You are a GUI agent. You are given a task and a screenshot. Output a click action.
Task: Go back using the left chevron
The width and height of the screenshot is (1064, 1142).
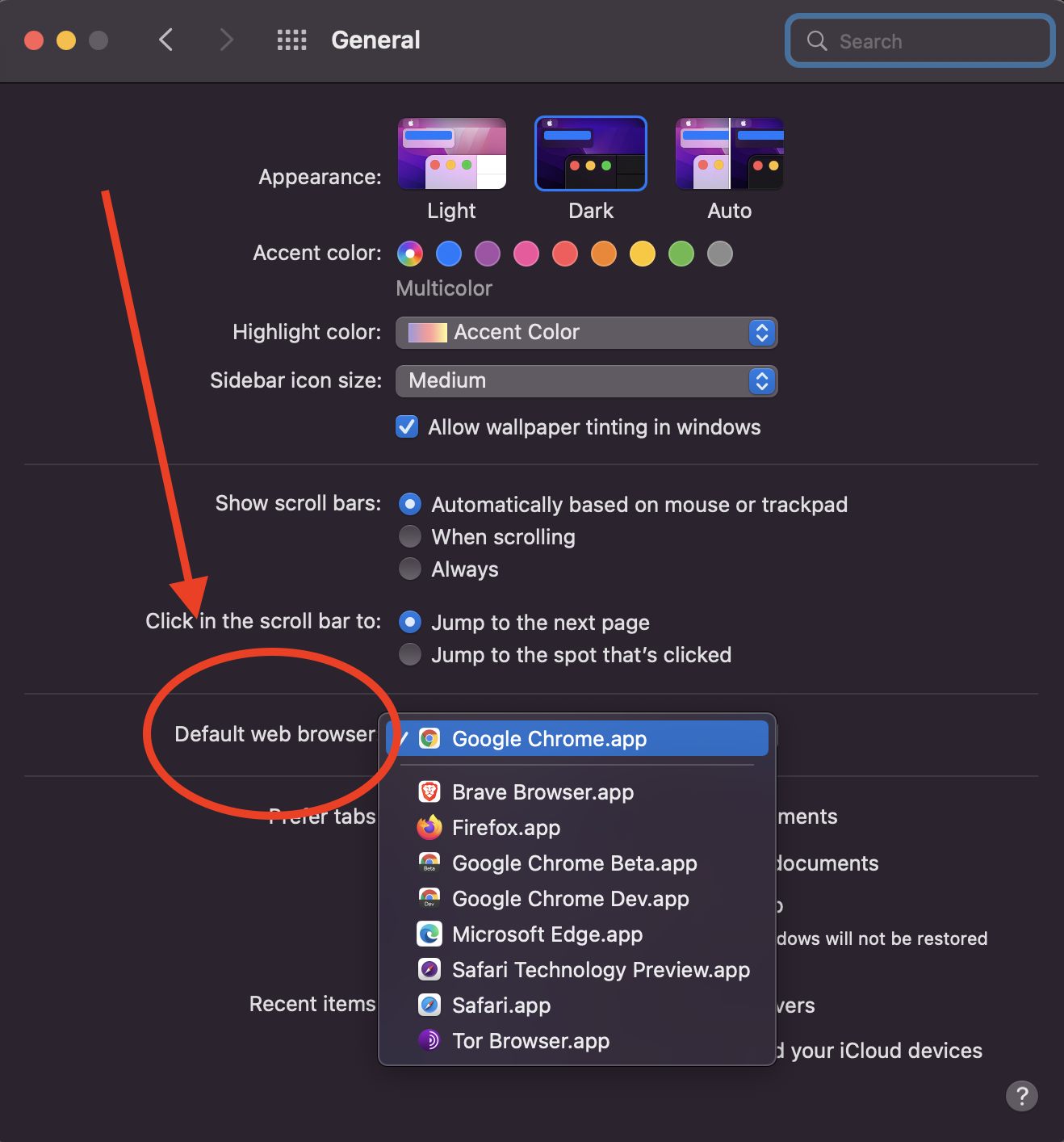click(x=165, y=40)
